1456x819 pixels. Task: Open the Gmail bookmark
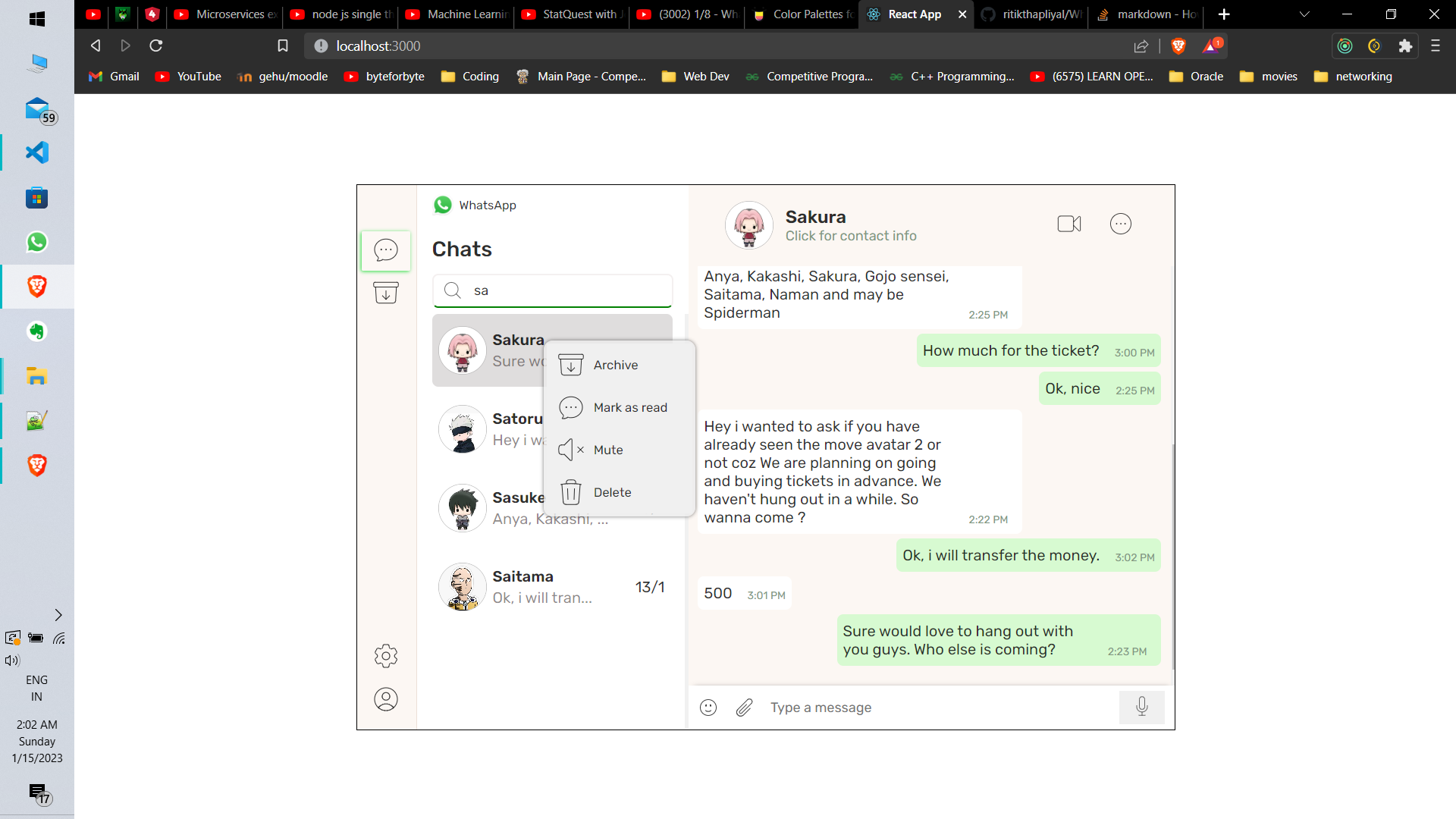[115, 77]
